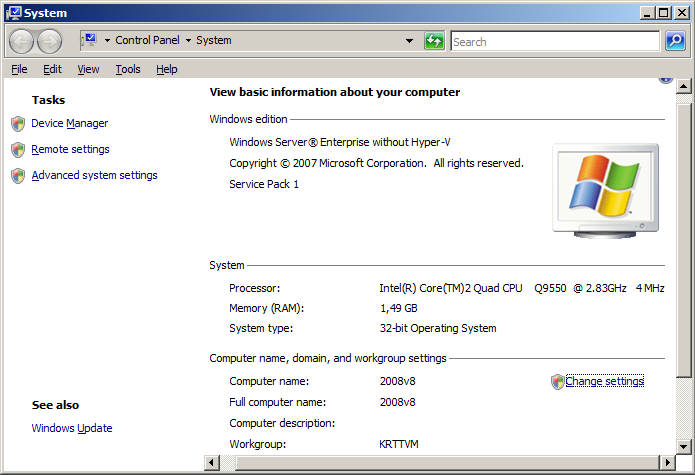The height and width of the screenshot is (475, 695).
Task: Open the View menu
Action: (88, 69)
